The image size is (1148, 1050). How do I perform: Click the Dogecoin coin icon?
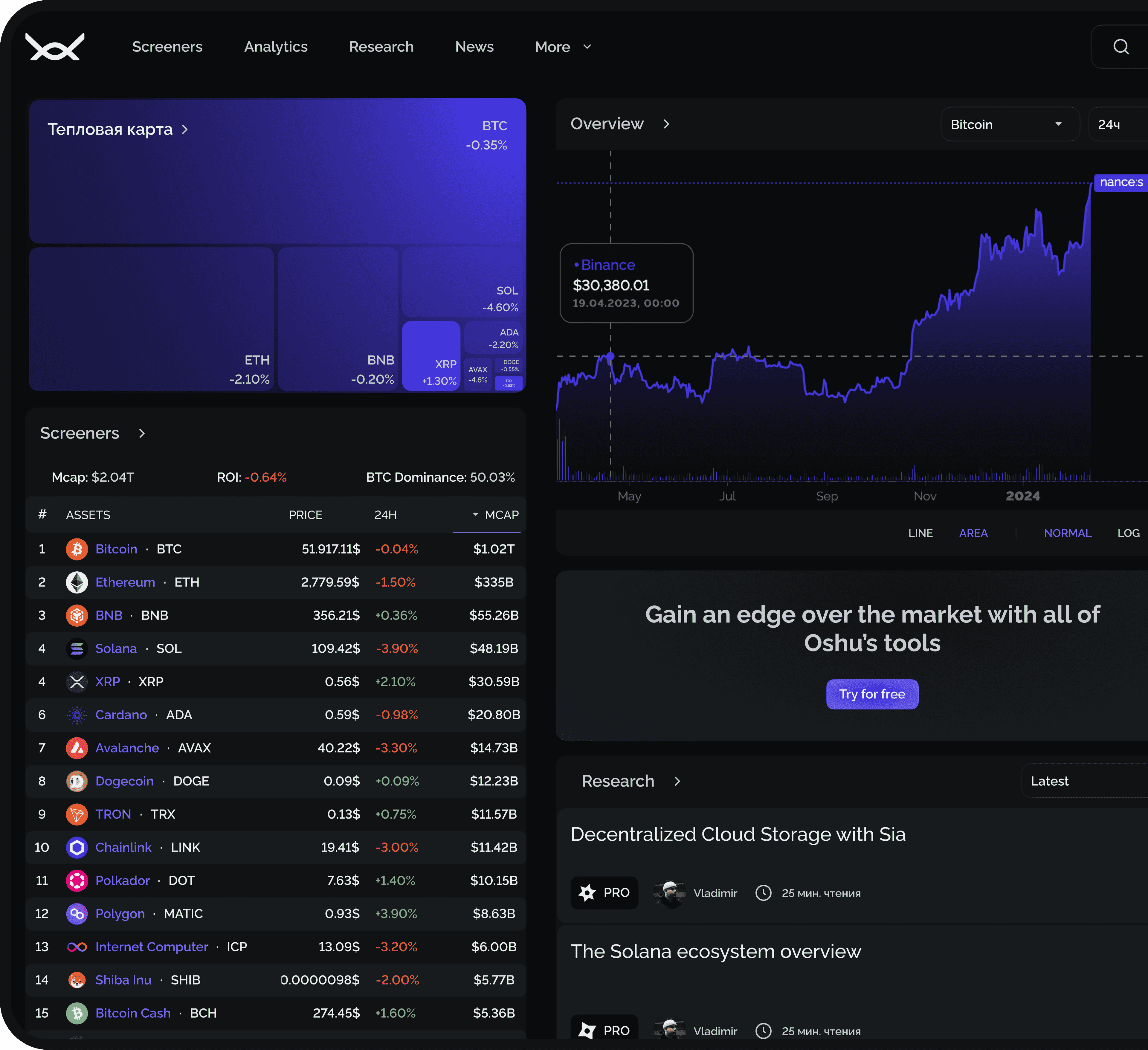click(77, 781)
